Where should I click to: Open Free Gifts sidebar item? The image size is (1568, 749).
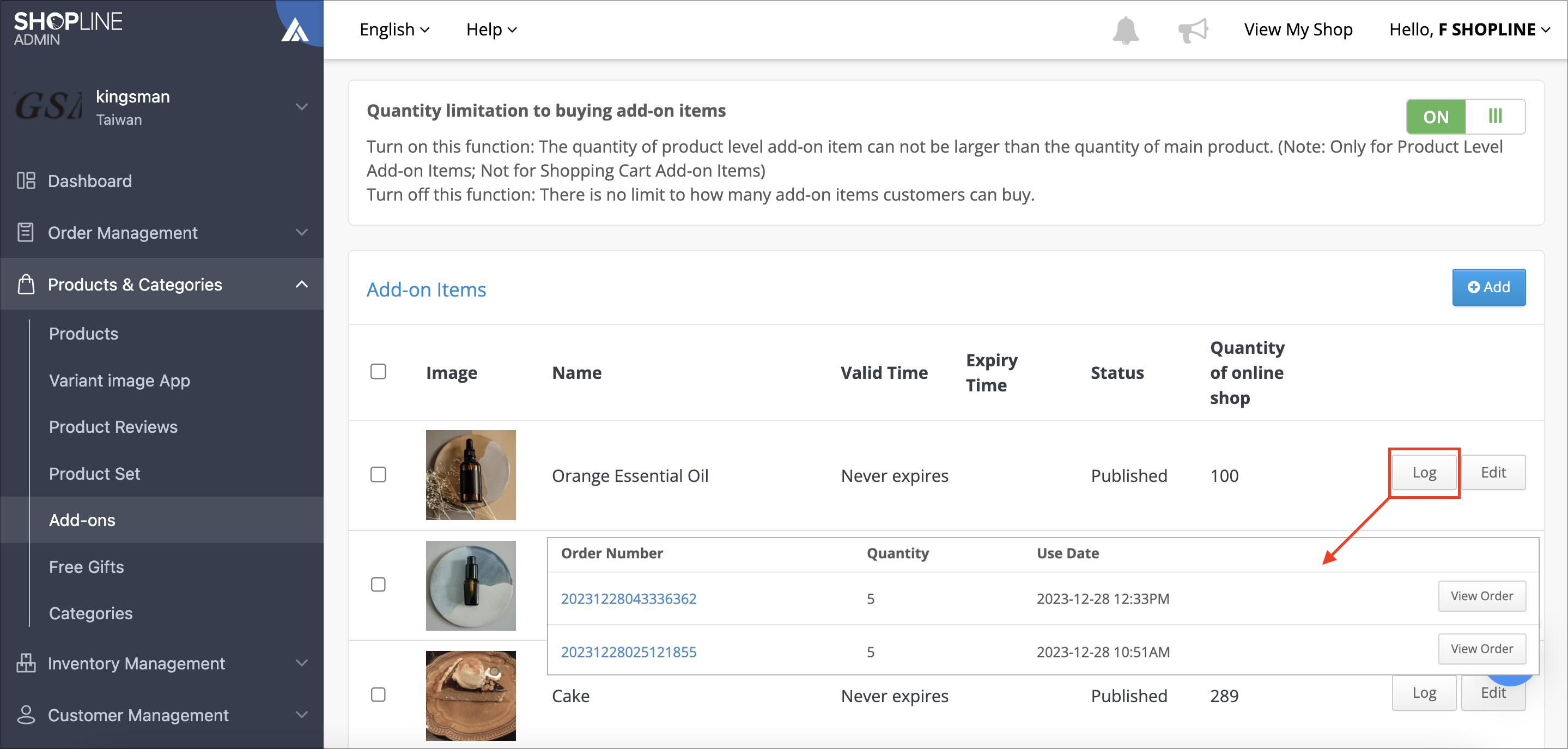point(87,567)
